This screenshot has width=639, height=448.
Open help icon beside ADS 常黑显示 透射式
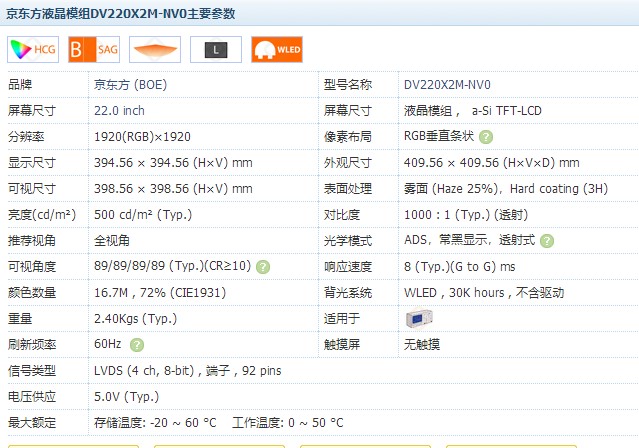pos(547,241)
